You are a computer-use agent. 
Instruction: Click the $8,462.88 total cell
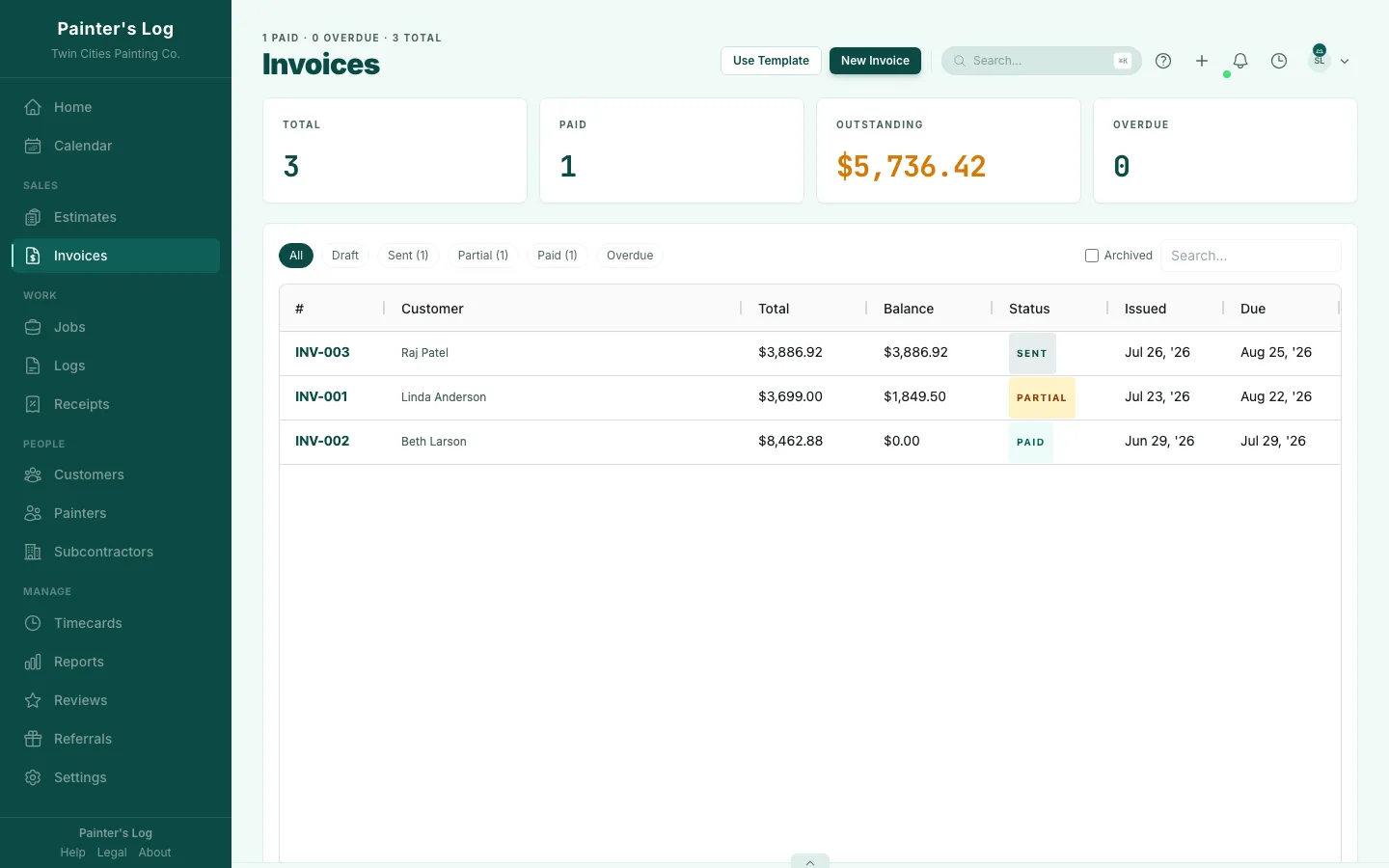point(790,442)
